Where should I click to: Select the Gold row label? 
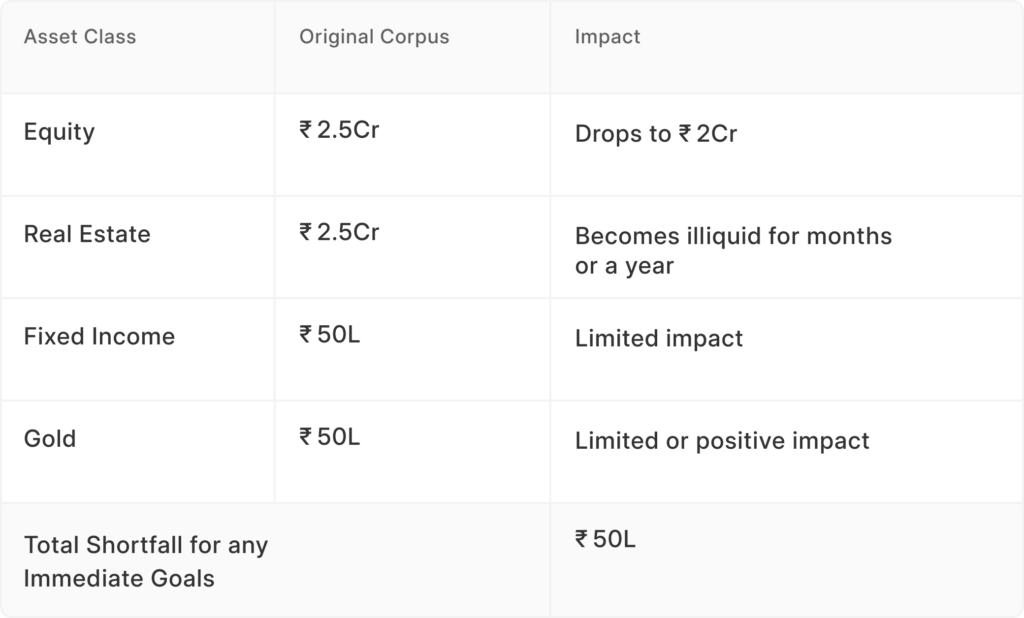pos(50,438)
